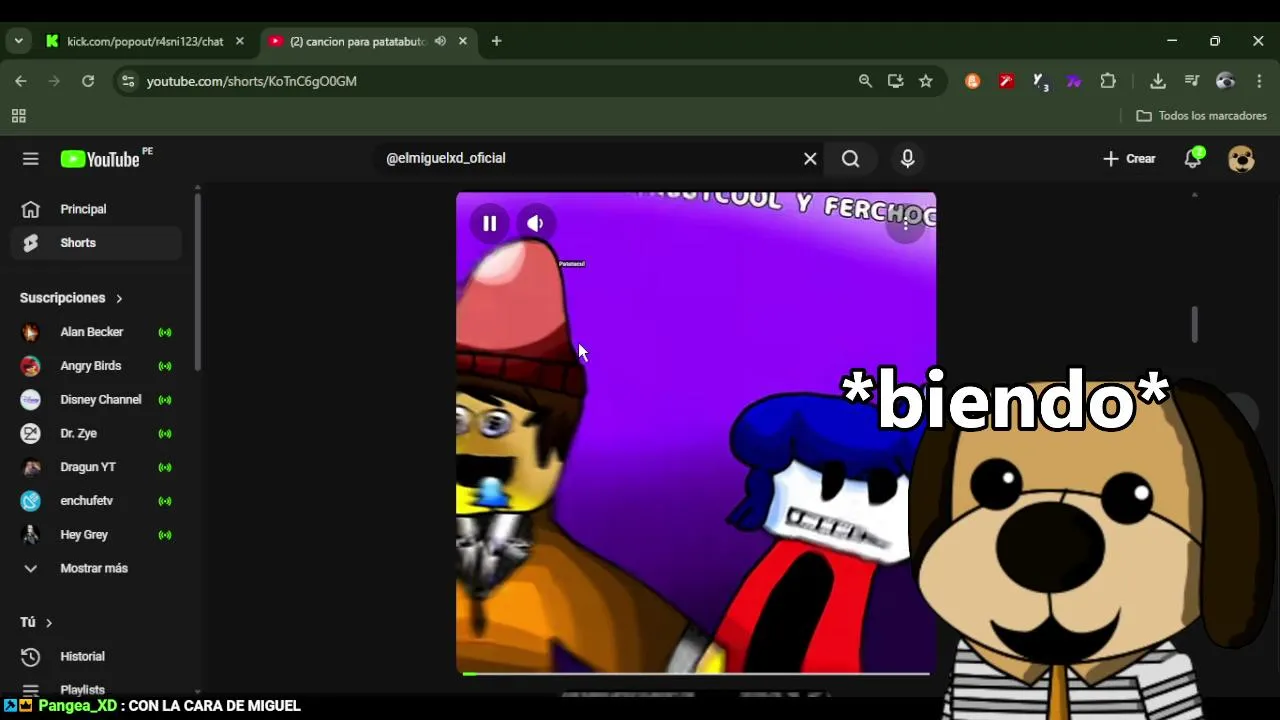Mute the YouTube tab audio indicator

pyautogui.click(x=440, y=41)
